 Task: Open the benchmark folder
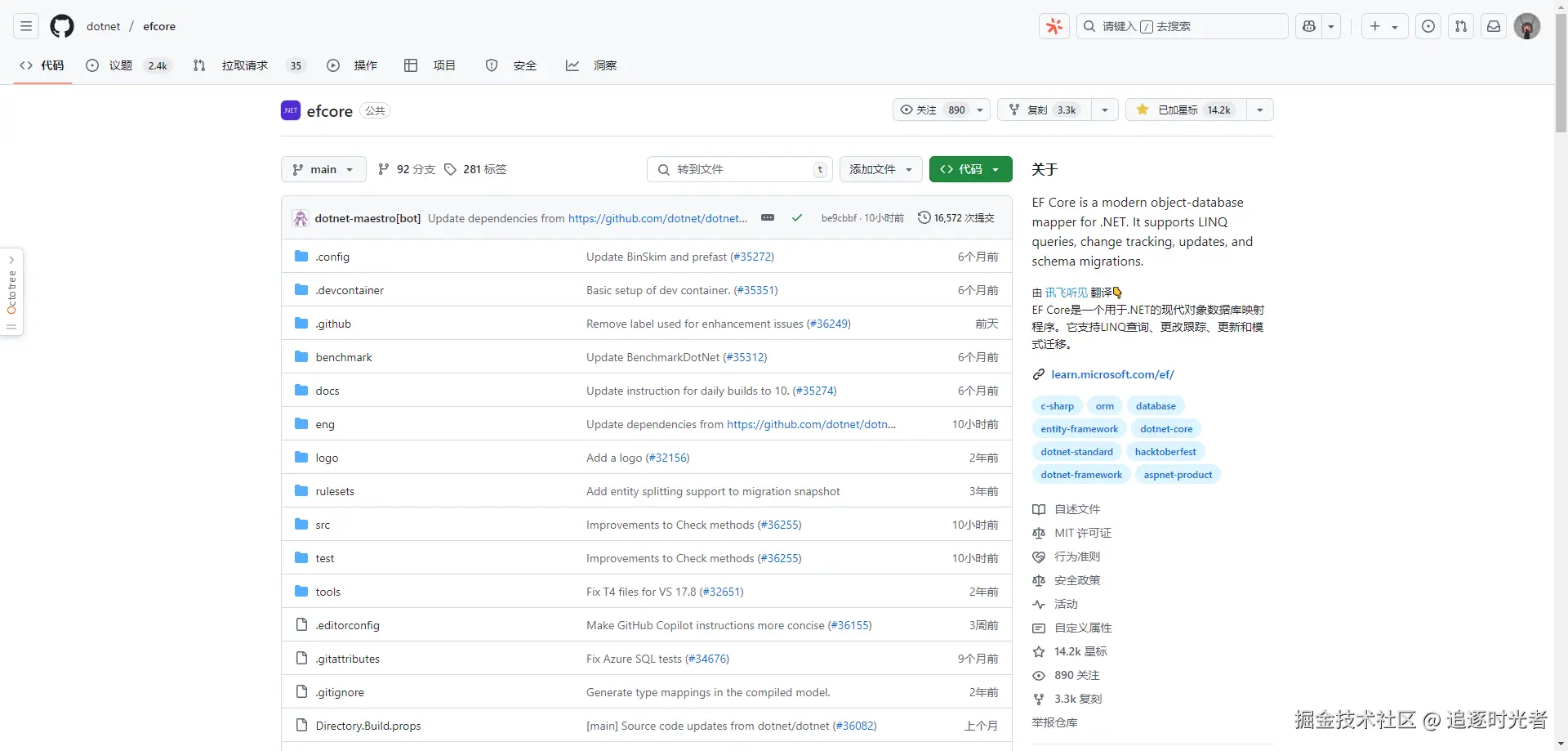pyautogui.click(x=344, y=357)
